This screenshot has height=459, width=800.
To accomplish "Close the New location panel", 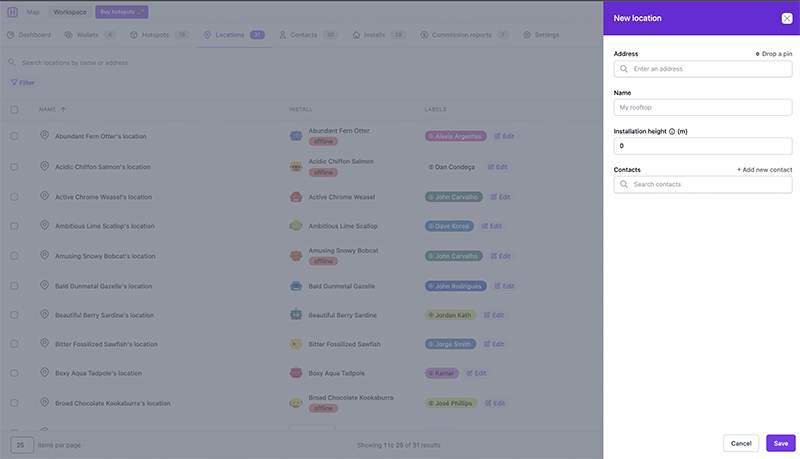I will [x=786, y=18].
